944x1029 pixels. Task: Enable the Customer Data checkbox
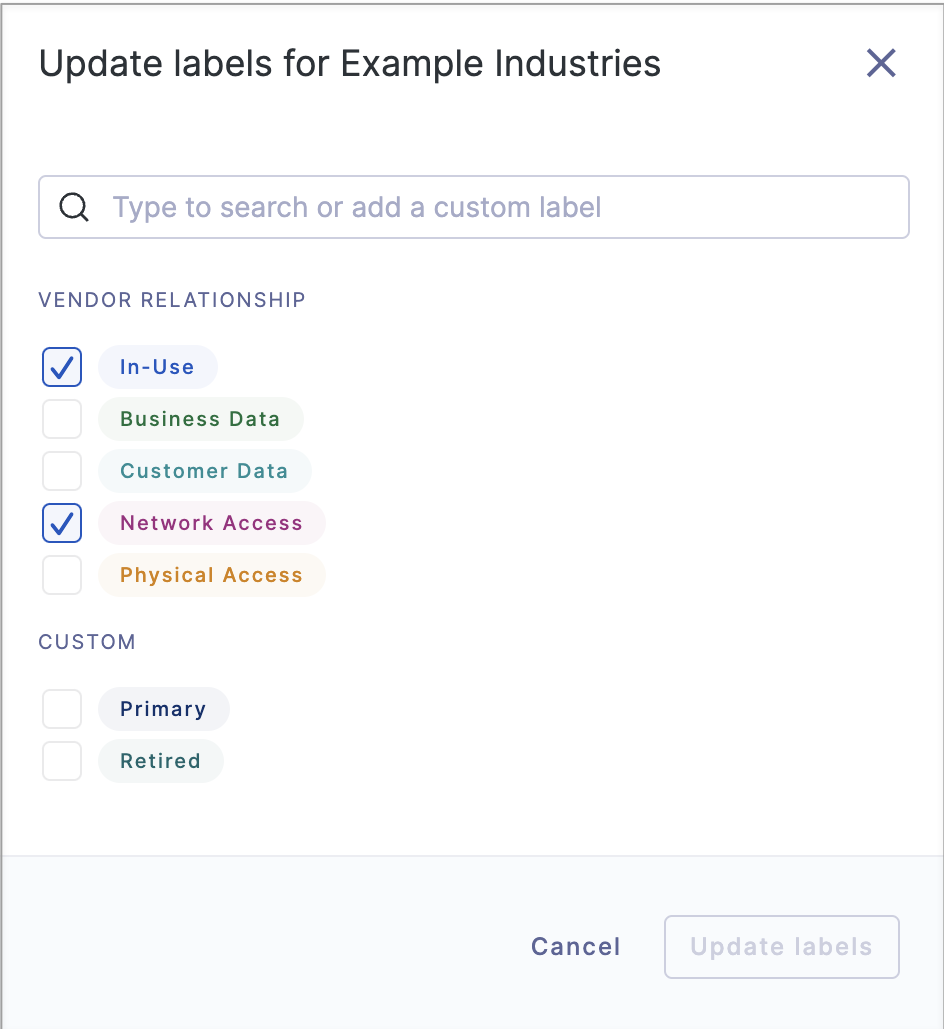click(62, 471)
